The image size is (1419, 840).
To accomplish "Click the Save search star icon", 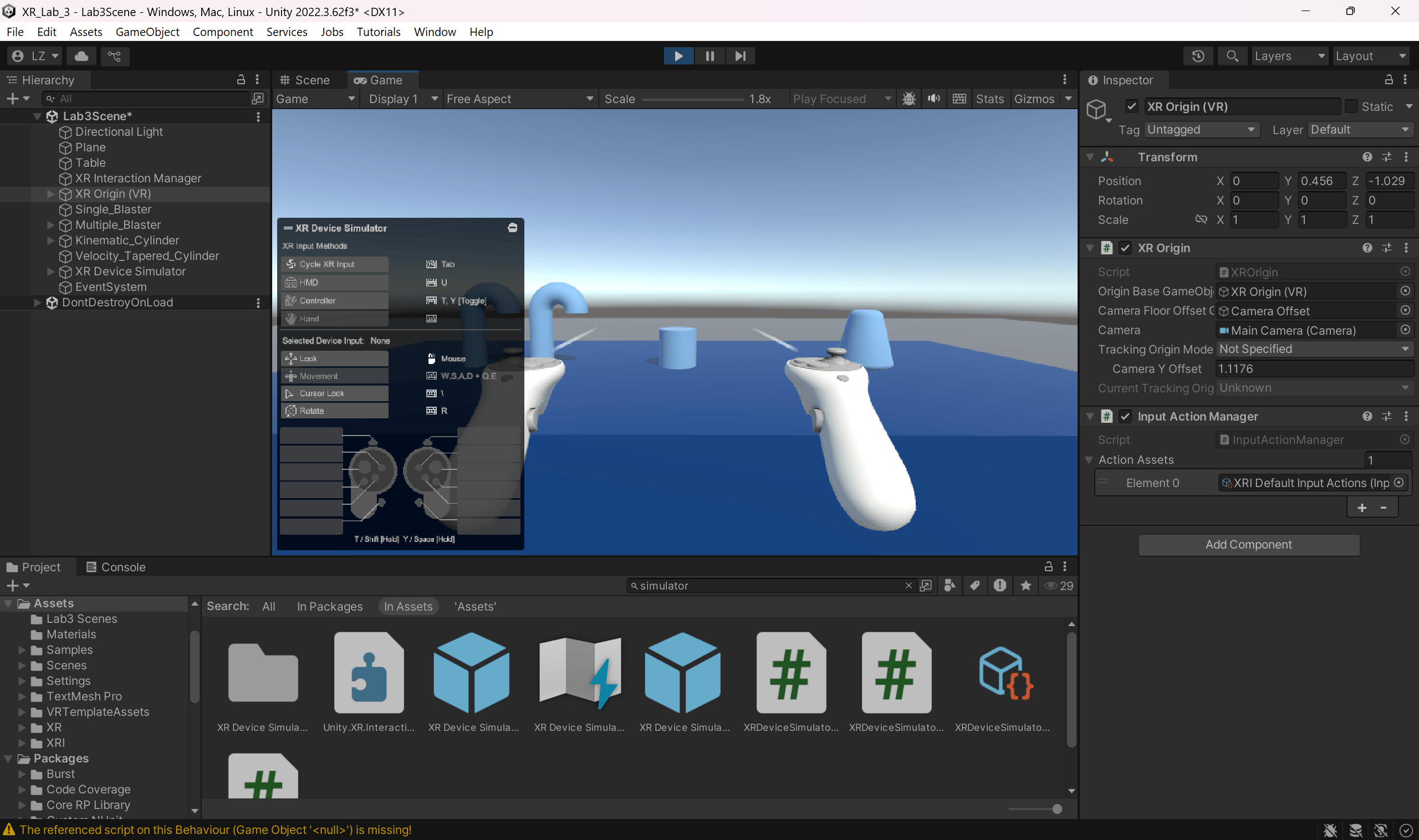I will tap(1025, 586).
